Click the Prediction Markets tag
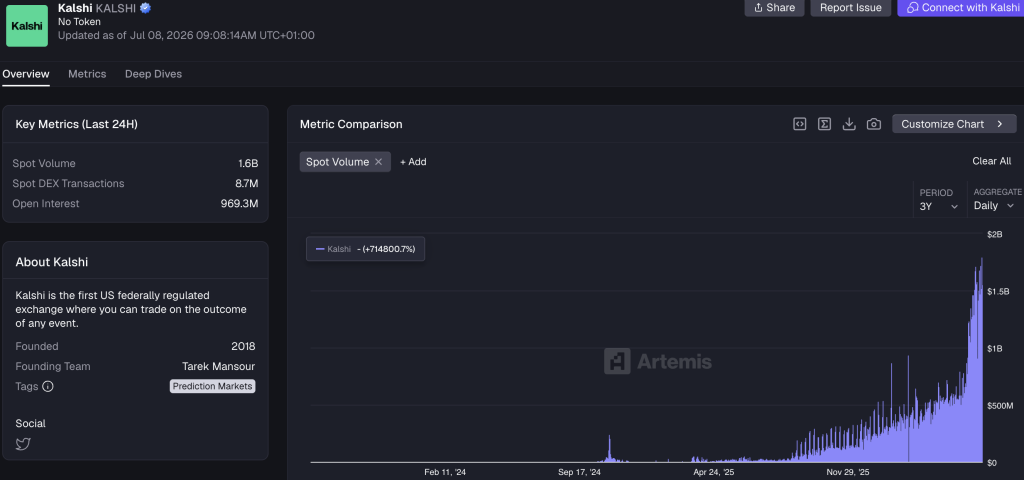 click(212, 386)
